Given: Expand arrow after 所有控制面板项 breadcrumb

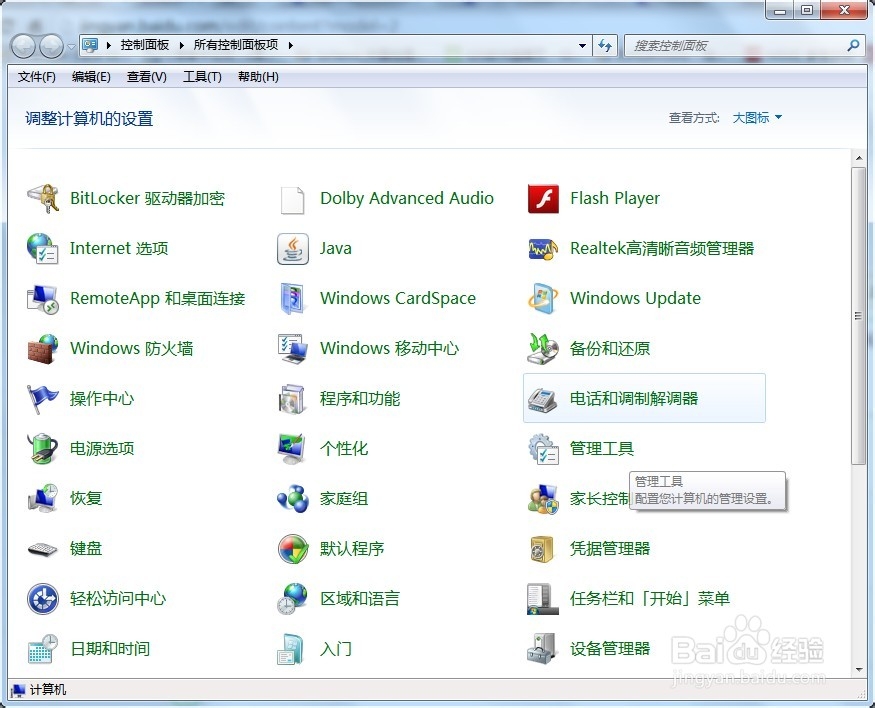Looking at the screenshot, I should (x=291, y=46).
